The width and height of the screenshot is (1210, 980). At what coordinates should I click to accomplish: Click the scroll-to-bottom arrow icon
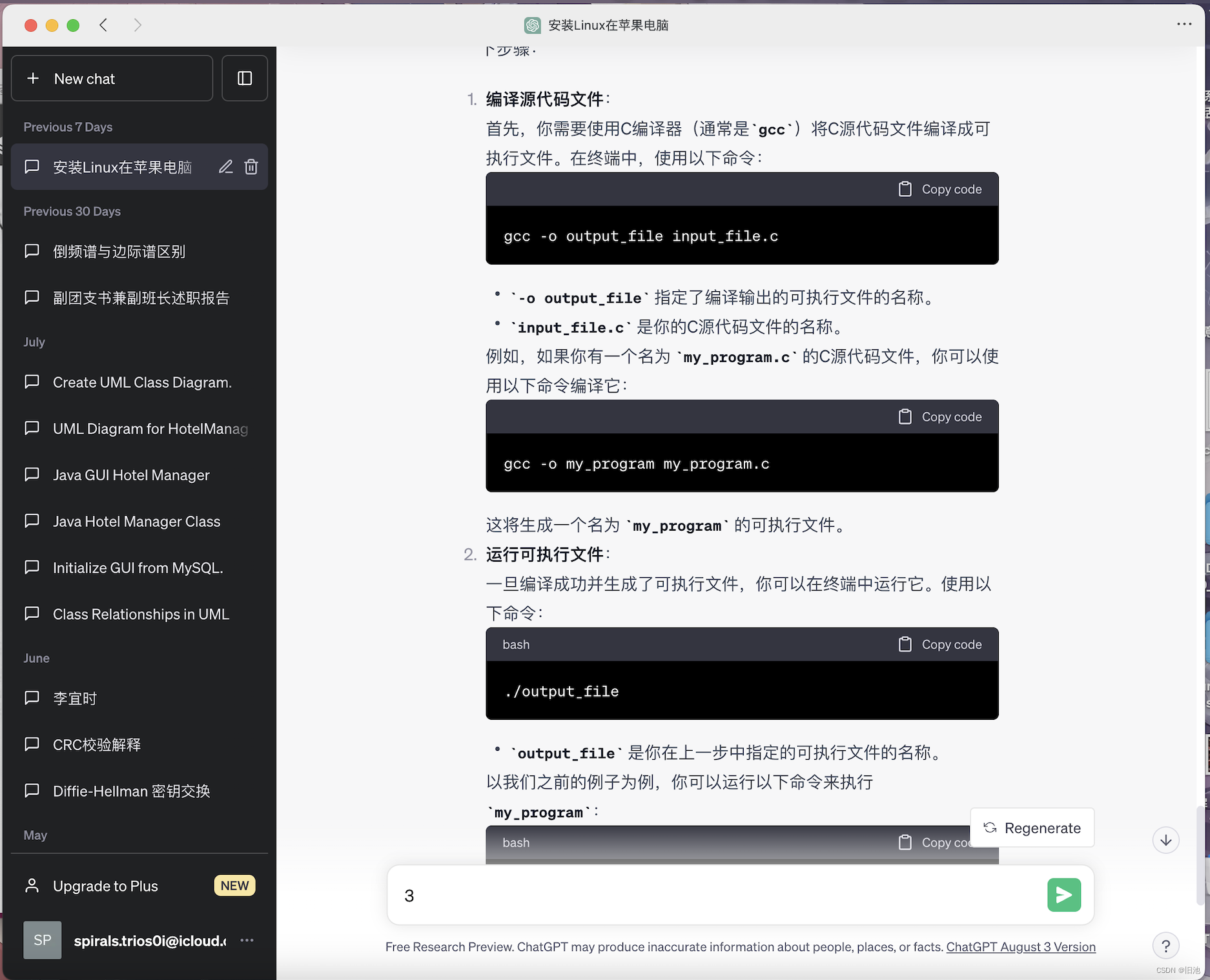tap(1165, 840)
